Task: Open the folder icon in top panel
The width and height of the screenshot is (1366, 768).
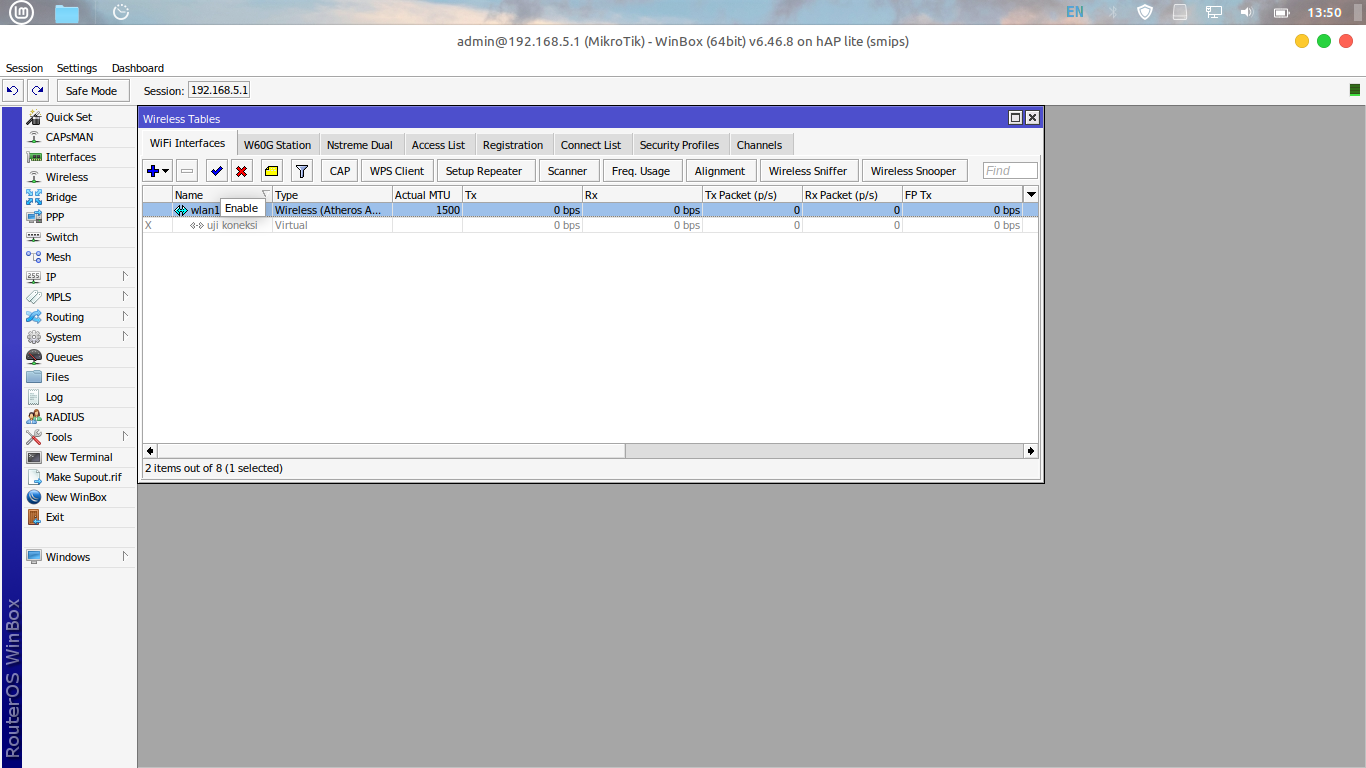Action: pyautogui.click(x=67, y=13)
